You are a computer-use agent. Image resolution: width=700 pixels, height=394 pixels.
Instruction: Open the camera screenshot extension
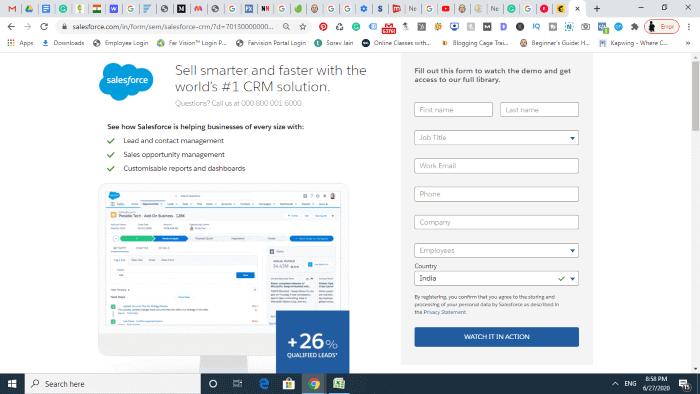[585, 27]
